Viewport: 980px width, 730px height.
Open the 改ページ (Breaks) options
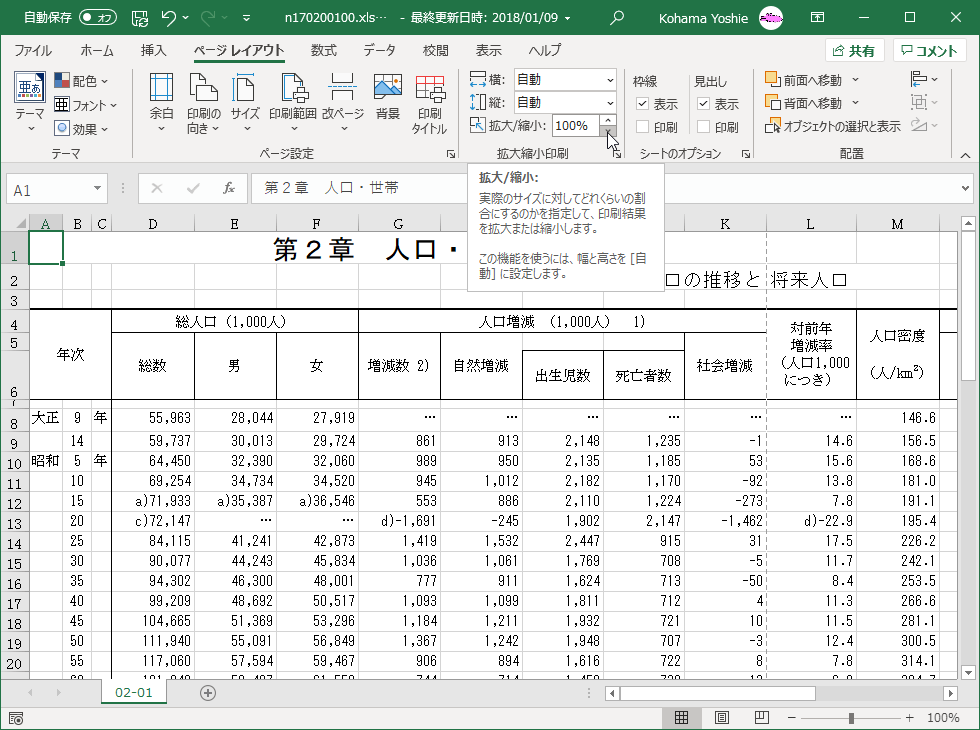click(x=341, y=100)
